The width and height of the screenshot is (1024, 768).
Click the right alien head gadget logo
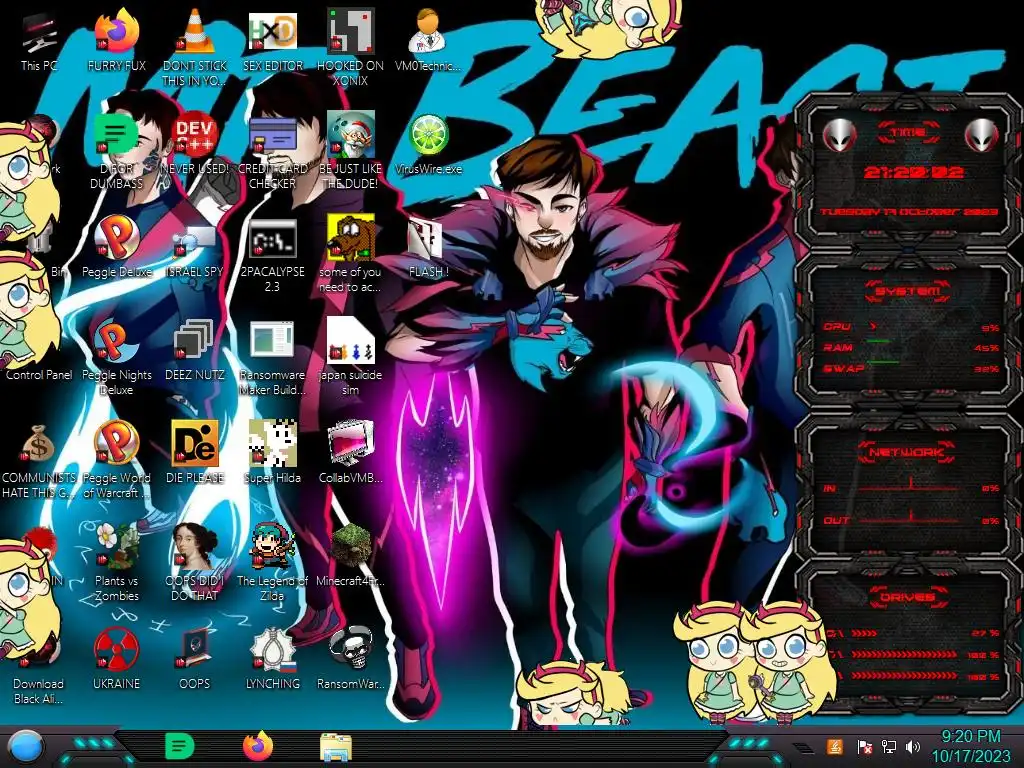tap(982, 135)
